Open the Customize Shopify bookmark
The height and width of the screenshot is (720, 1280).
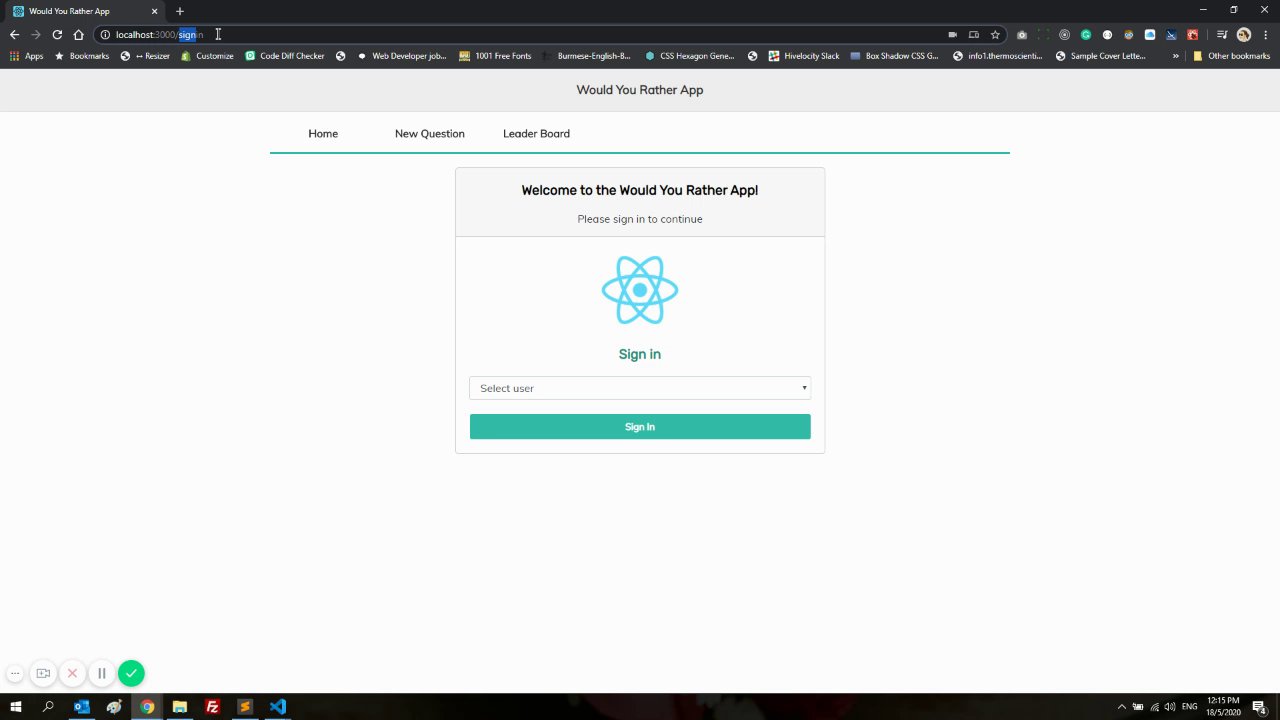point(207,56)
